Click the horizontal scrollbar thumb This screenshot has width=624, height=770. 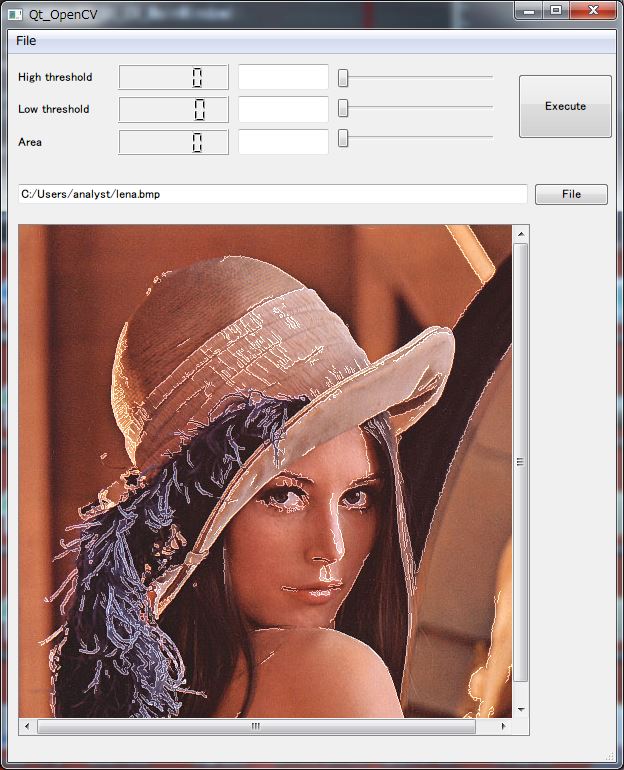coord(256,726)
